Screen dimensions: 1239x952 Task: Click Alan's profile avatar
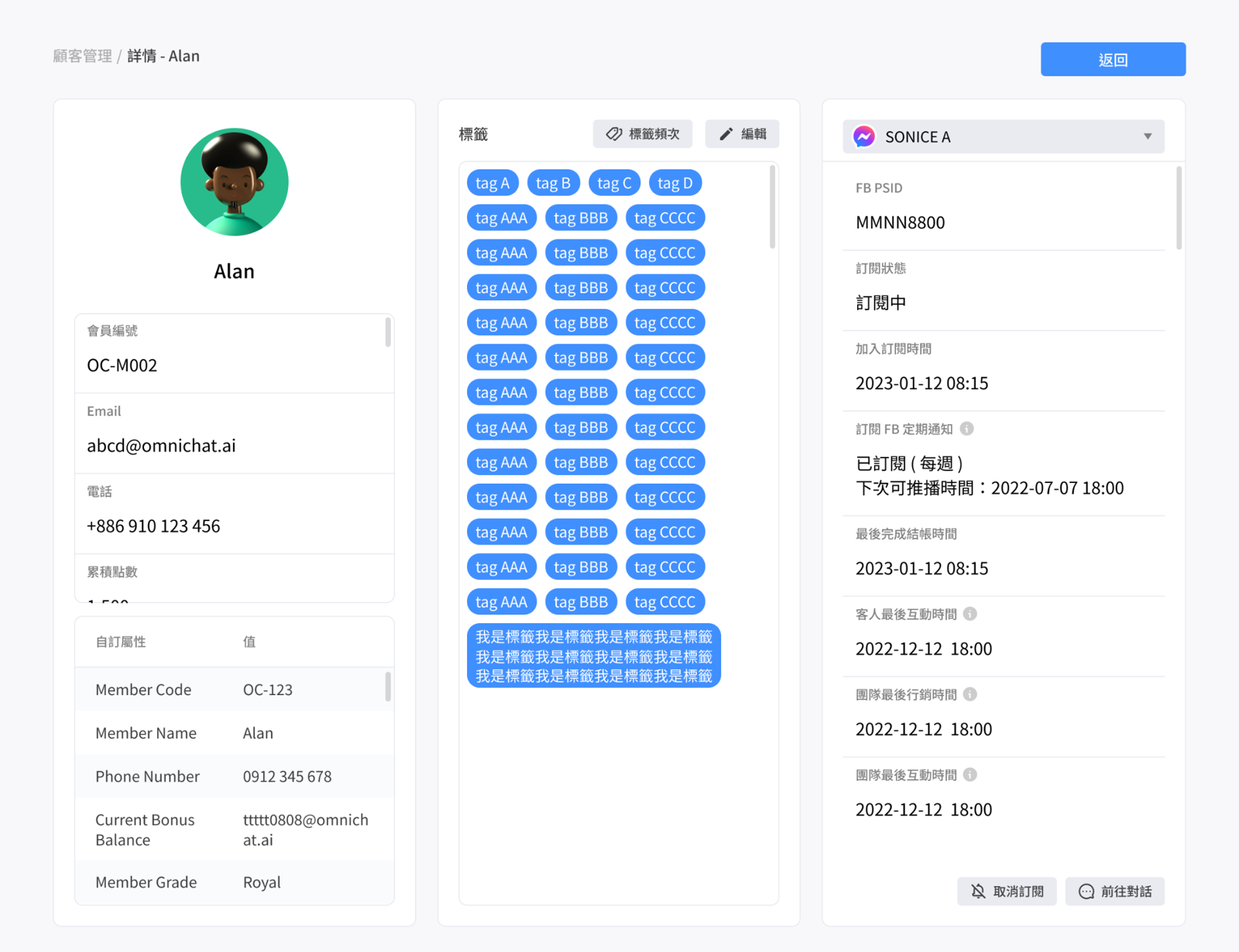tap(235, 182)
